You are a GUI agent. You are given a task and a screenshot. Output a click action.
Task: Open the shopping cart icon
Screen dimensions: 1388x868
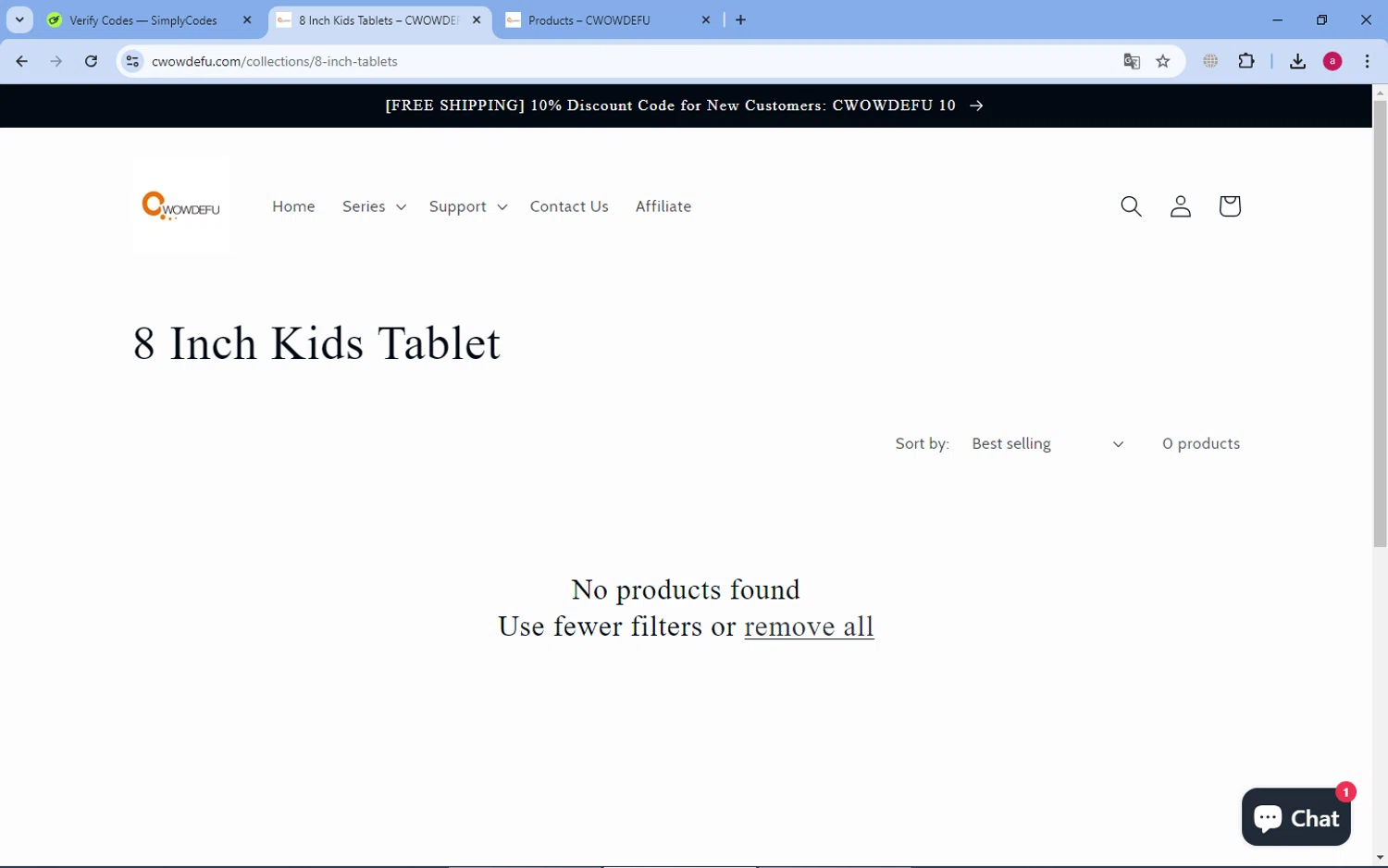tap(1229, 206)
